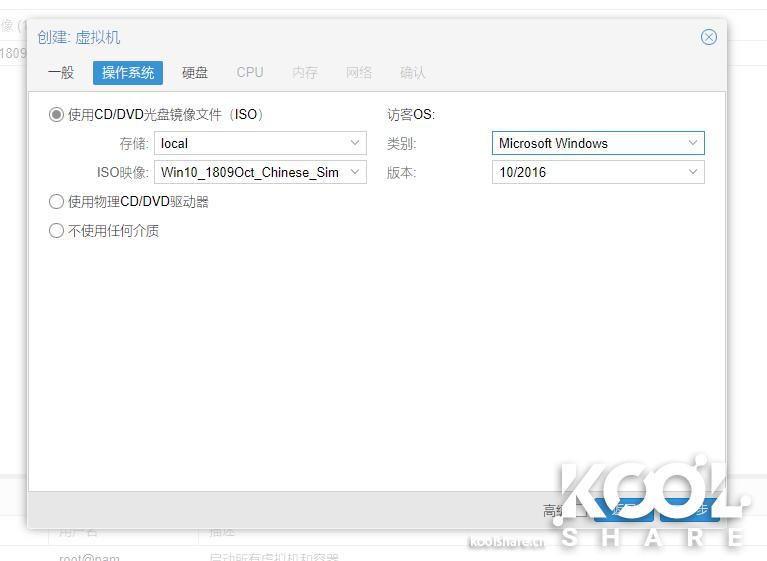Click the ISO映像 label

coord(123,172)
